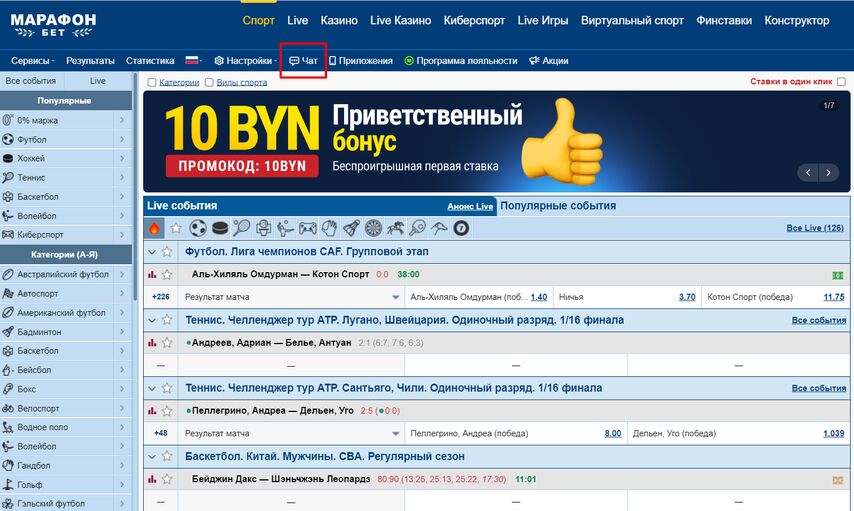Viewport: 854px width, 511px height.
Task: Filter live events by basketball hoop icon
Action: point(264,228)
